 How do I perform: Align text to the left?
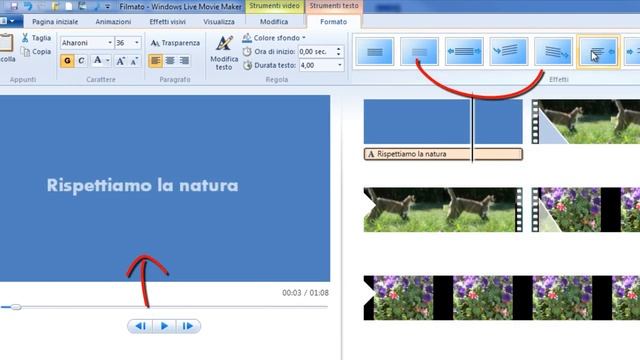click(x=156, y=61)
